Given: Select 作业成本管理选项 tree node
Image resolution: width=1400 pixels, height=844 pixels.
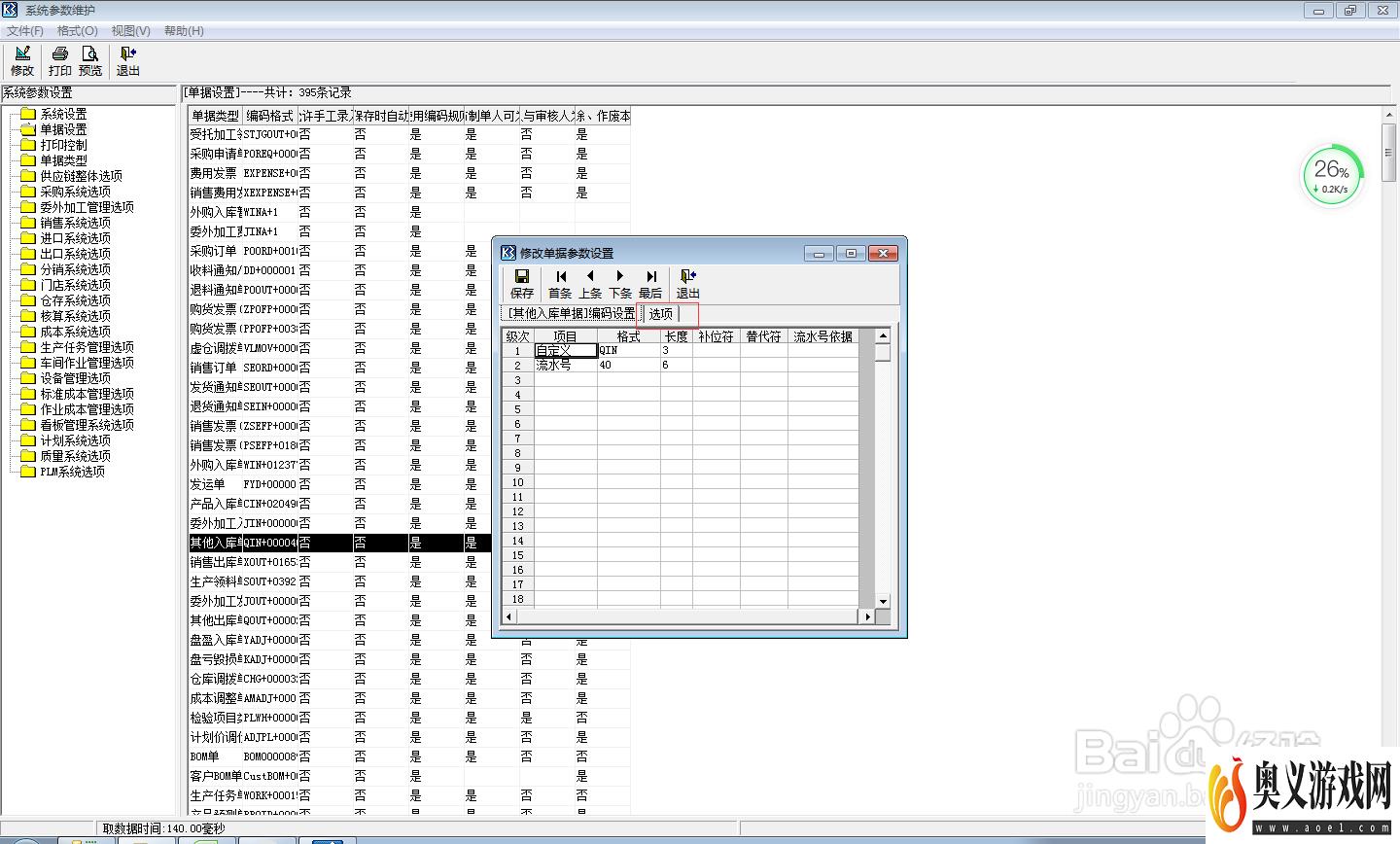Looking at the screenshot, I should (x=87, y=409).
